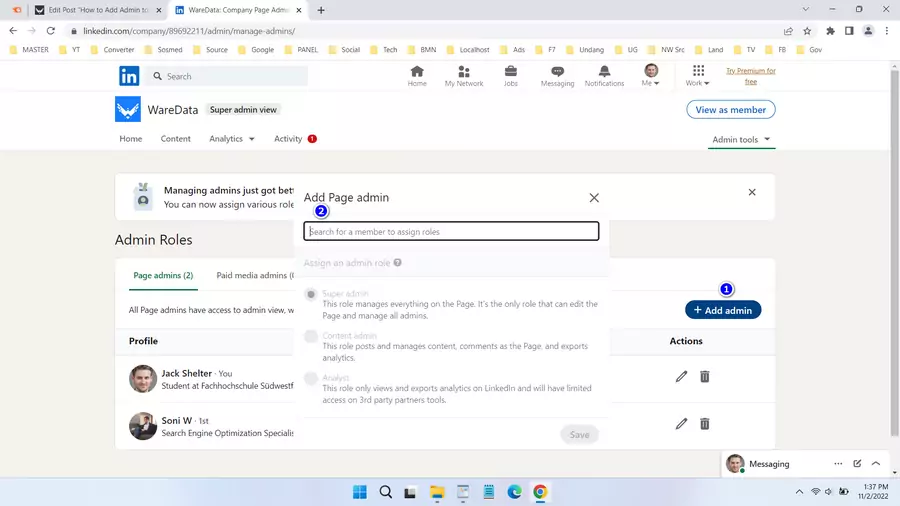900x506 pixels.
Task: Click the Add admin button
Action: coord(723,310)
